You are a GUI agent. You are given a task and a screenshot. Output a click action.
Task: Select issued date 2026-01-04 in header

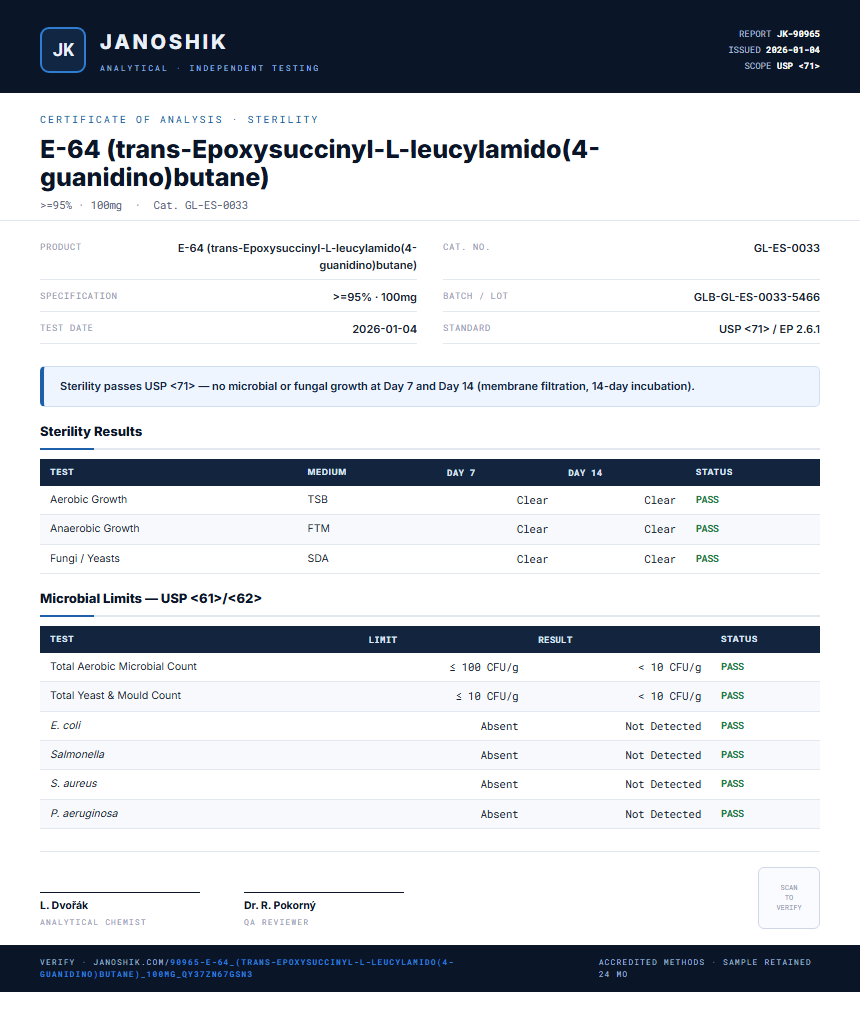point(792,50)
